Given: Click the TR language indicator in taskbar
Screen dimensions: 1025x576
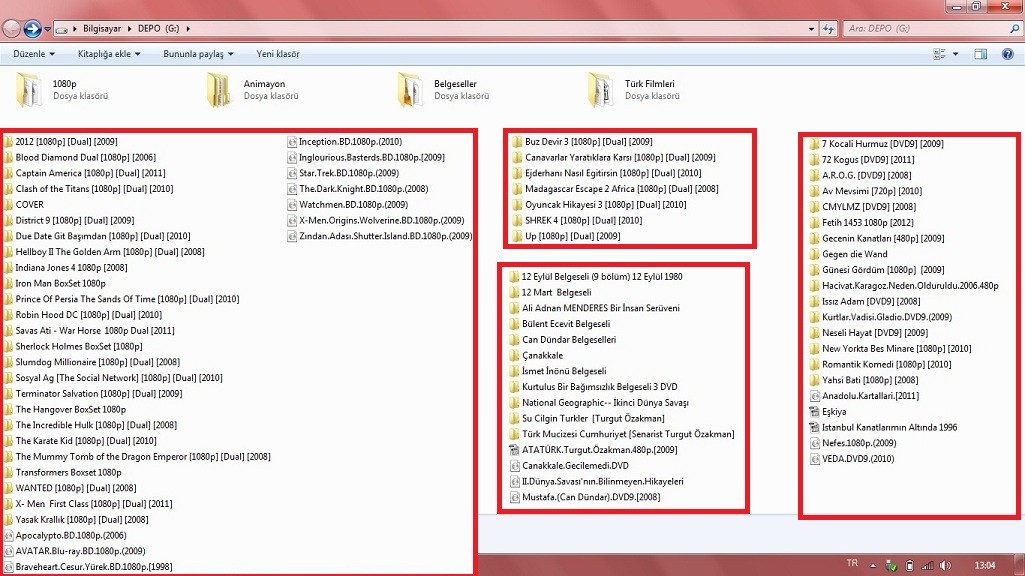Looking at the screenshot, I should pyautogui.click(x=852, y=563).
